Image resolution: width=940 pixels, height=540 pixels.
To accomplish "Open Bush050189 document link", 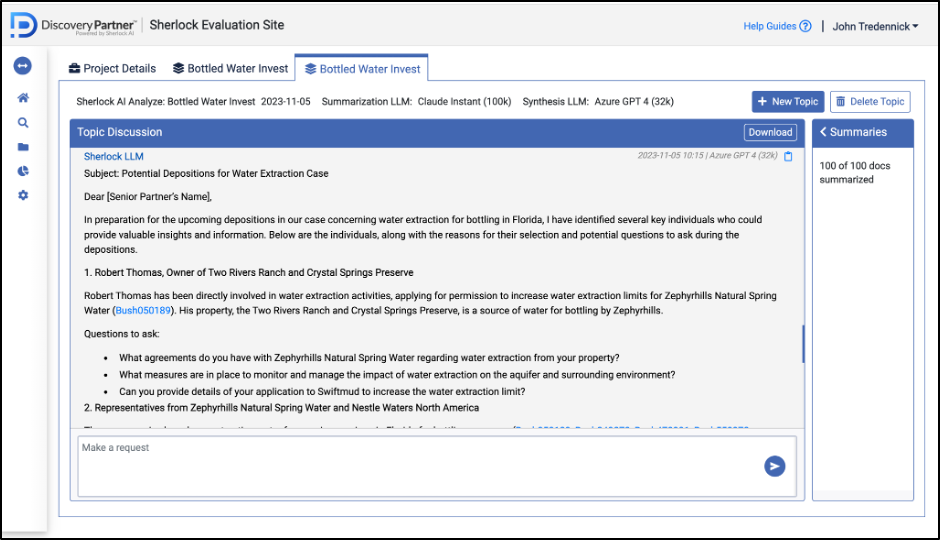I will pos(143,310).
